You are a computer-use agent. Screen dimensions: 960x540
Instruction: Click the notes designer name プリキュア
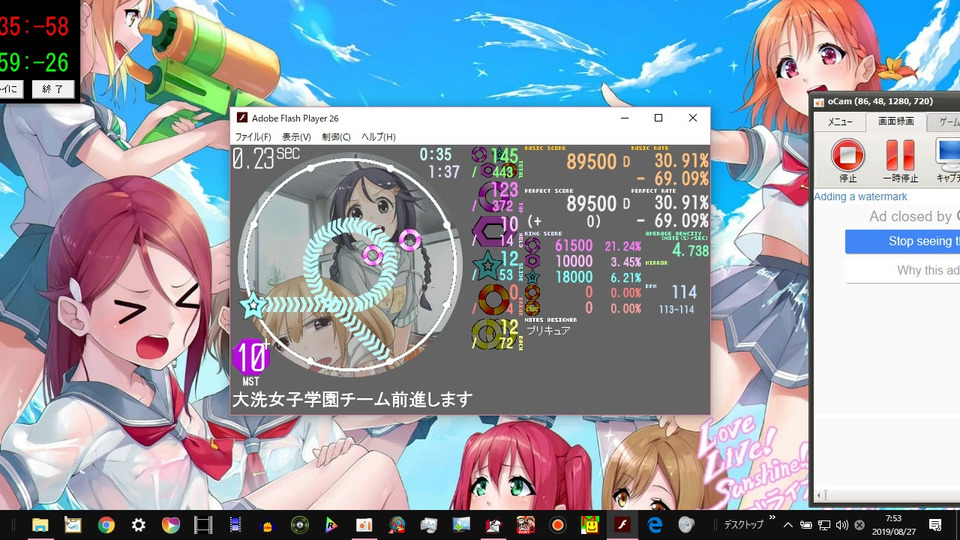[548, 331]
